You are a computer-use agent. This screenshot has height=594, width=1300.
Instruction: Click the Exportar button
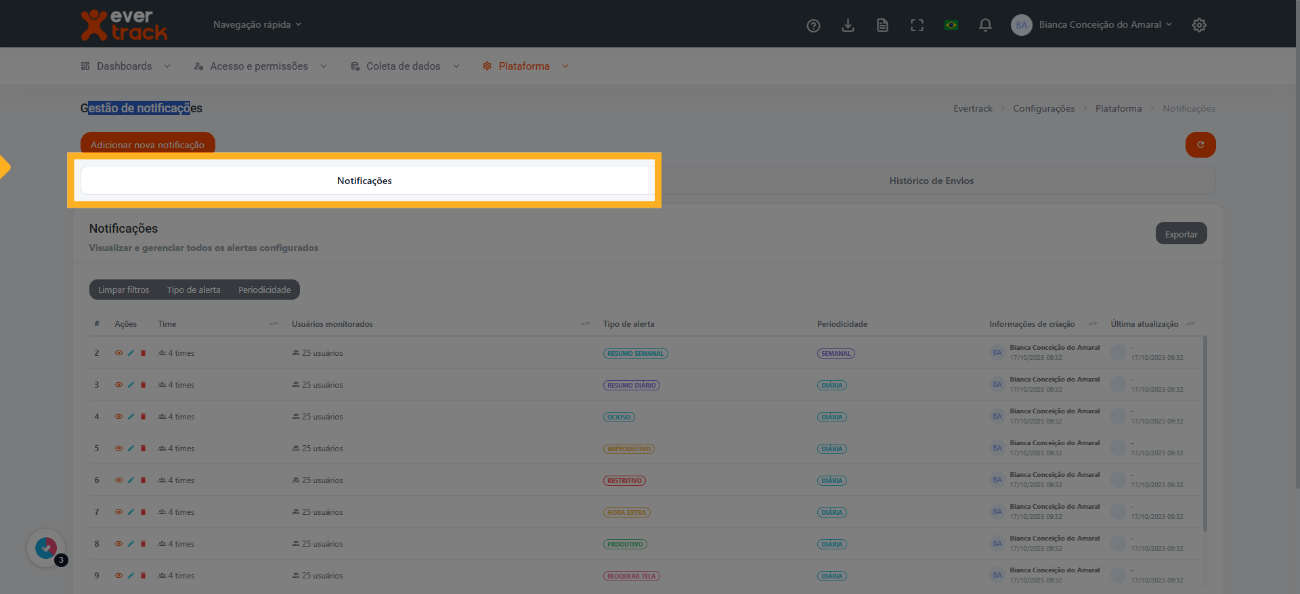(x=1181, y=234)
